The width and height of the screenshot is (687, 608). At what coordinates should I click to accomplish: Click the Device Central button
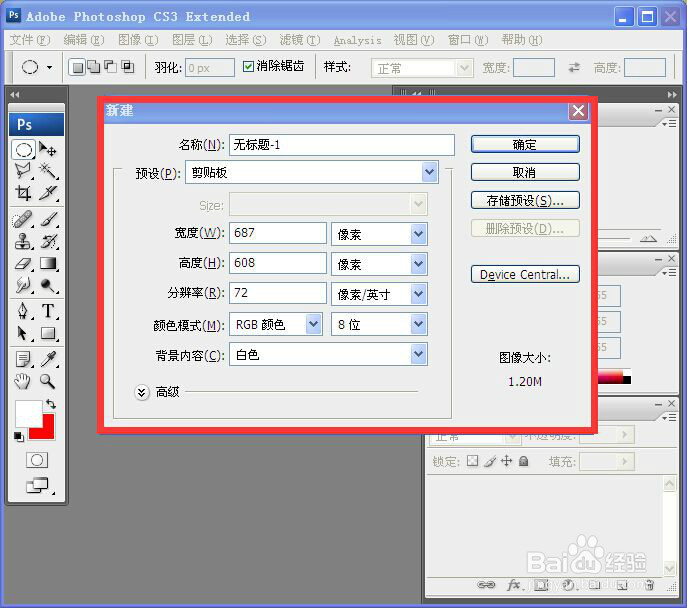tap(525, 274)
